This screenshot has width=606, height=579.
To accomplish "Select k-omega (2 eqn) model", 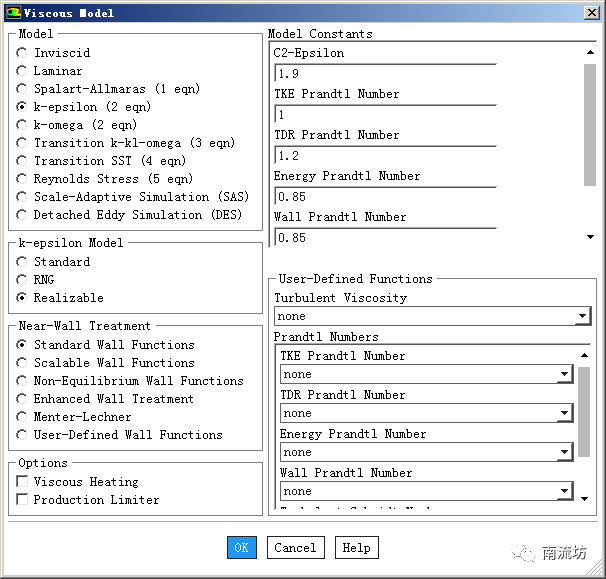I will pos(23,125).
